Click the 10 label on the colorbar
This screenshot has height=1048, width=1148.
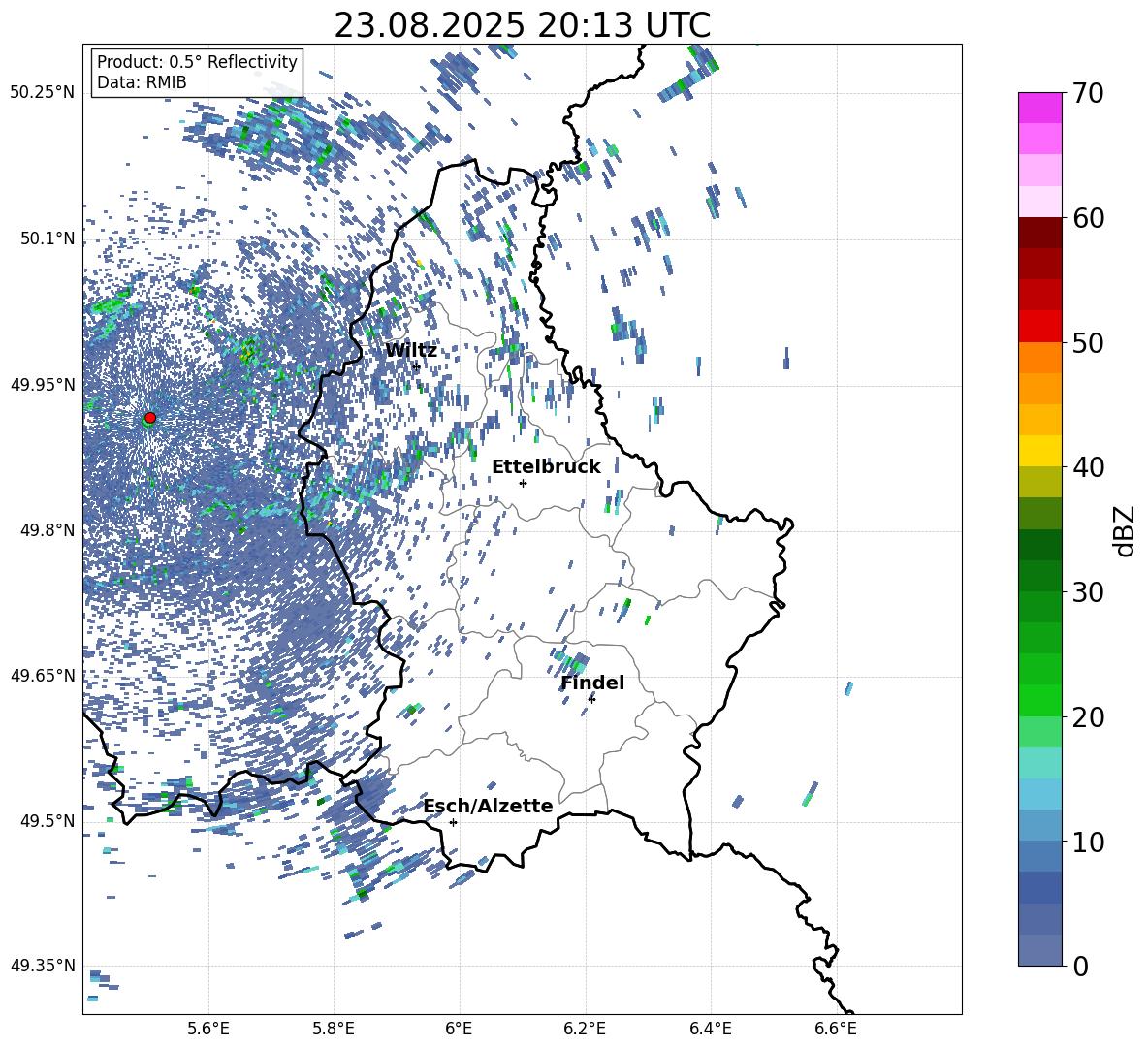pos(1087,842)
